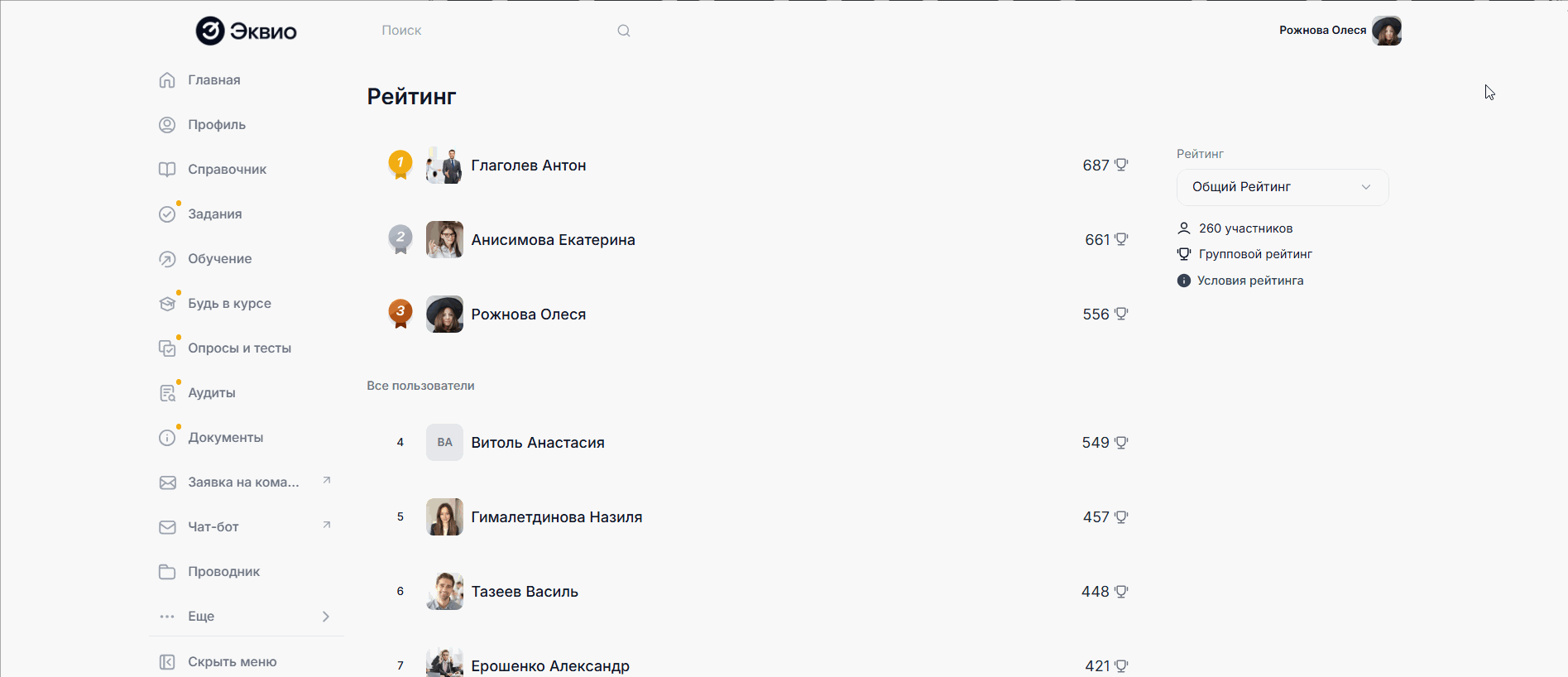Click the trophy icon next to 687

pyautogui.click(x=1121, y=165)
